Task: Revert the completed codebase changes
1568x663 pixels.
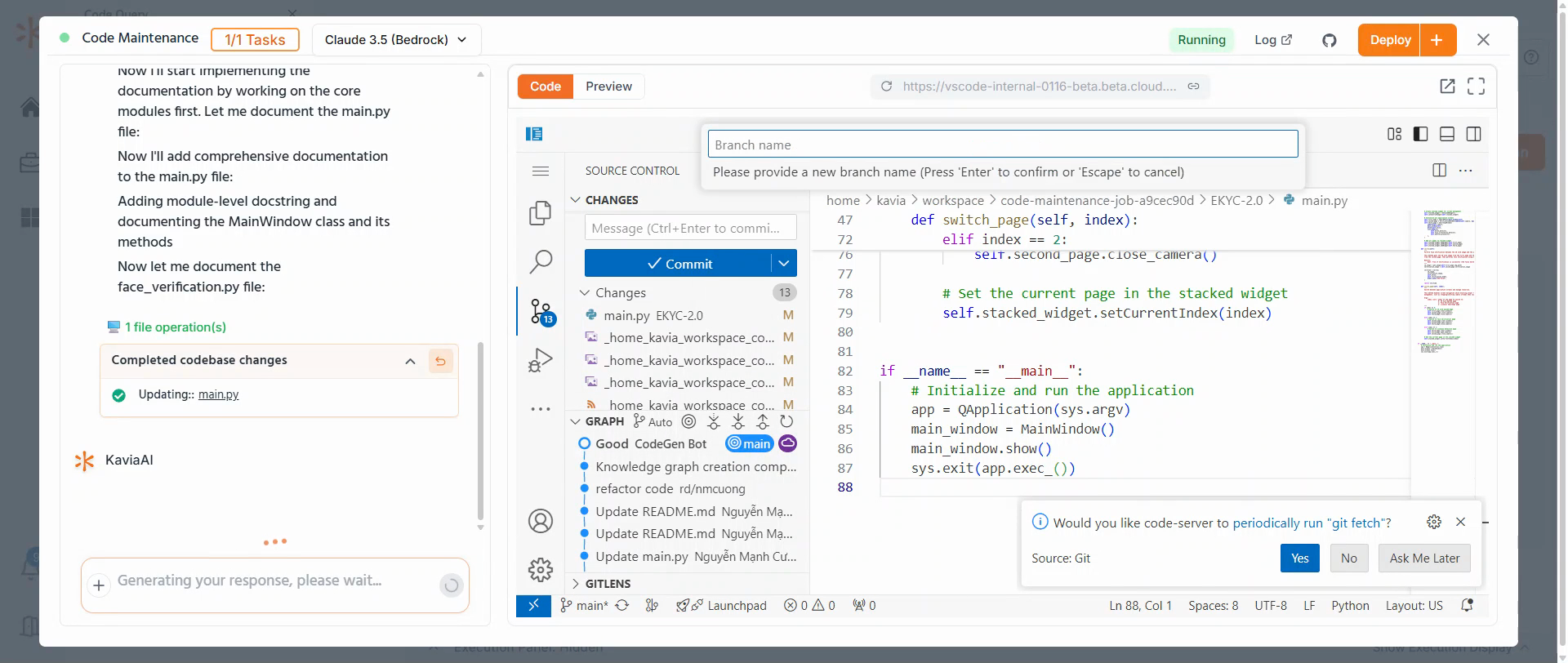Action: pos(440,361)
